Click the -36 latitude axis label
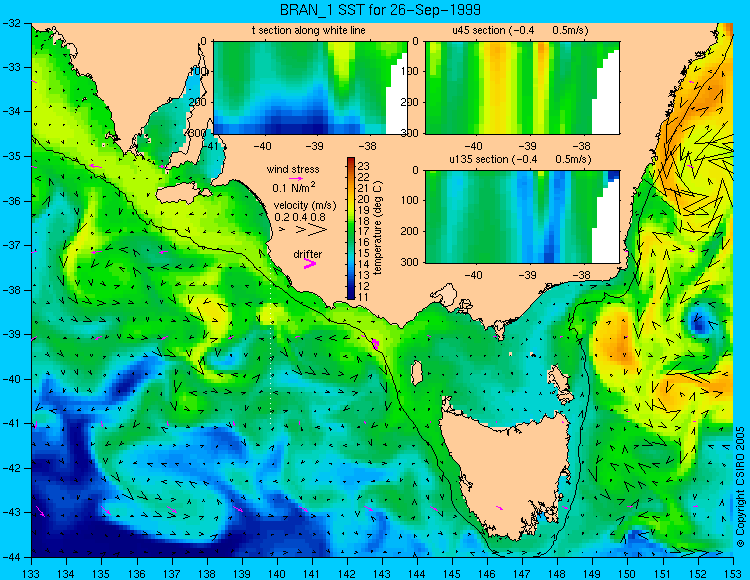The width and height of the screenshot is (750, 580). click(12, 201)
